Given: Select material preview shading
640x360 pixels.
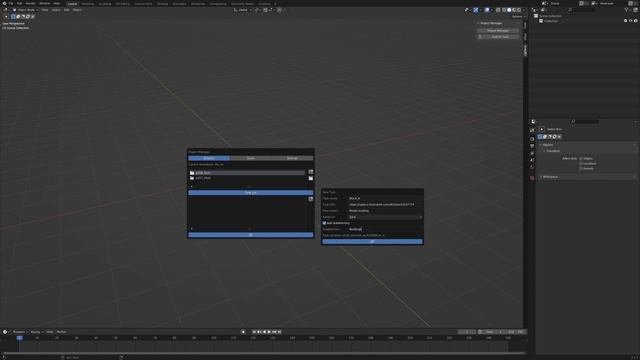Looking at the screenshot, I should 514,10.
